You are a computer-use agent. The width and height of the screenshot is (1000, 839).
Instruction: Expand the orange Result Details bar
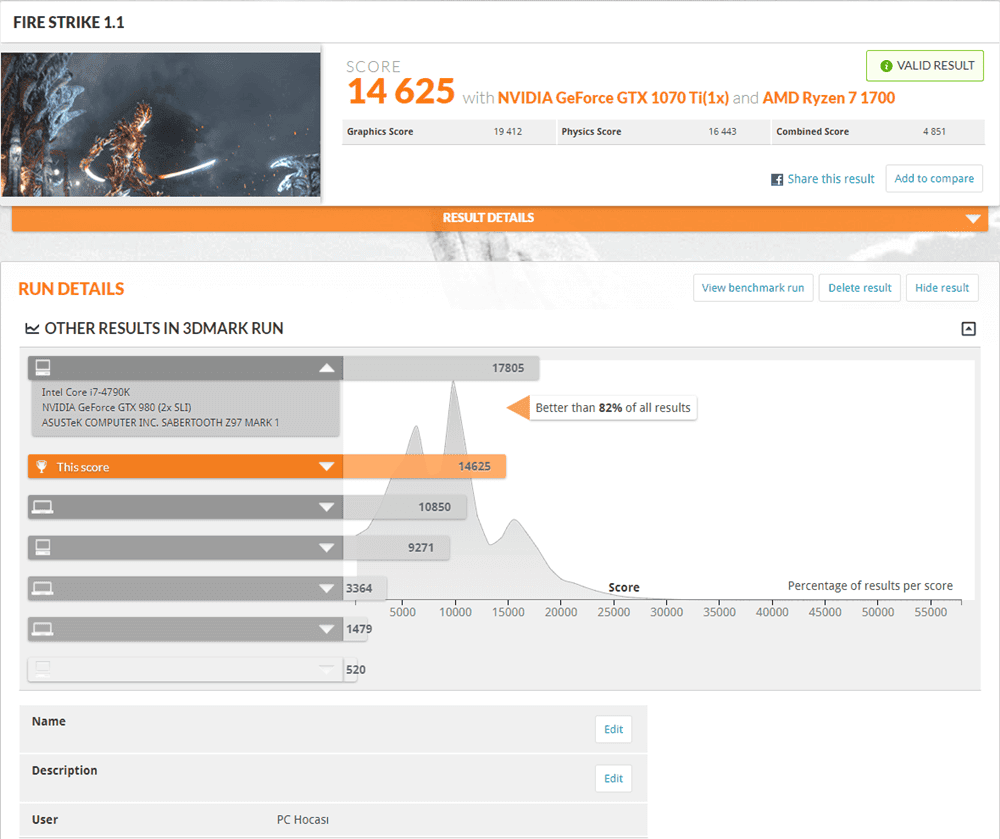pyautogui.click(x=972, y=219)
